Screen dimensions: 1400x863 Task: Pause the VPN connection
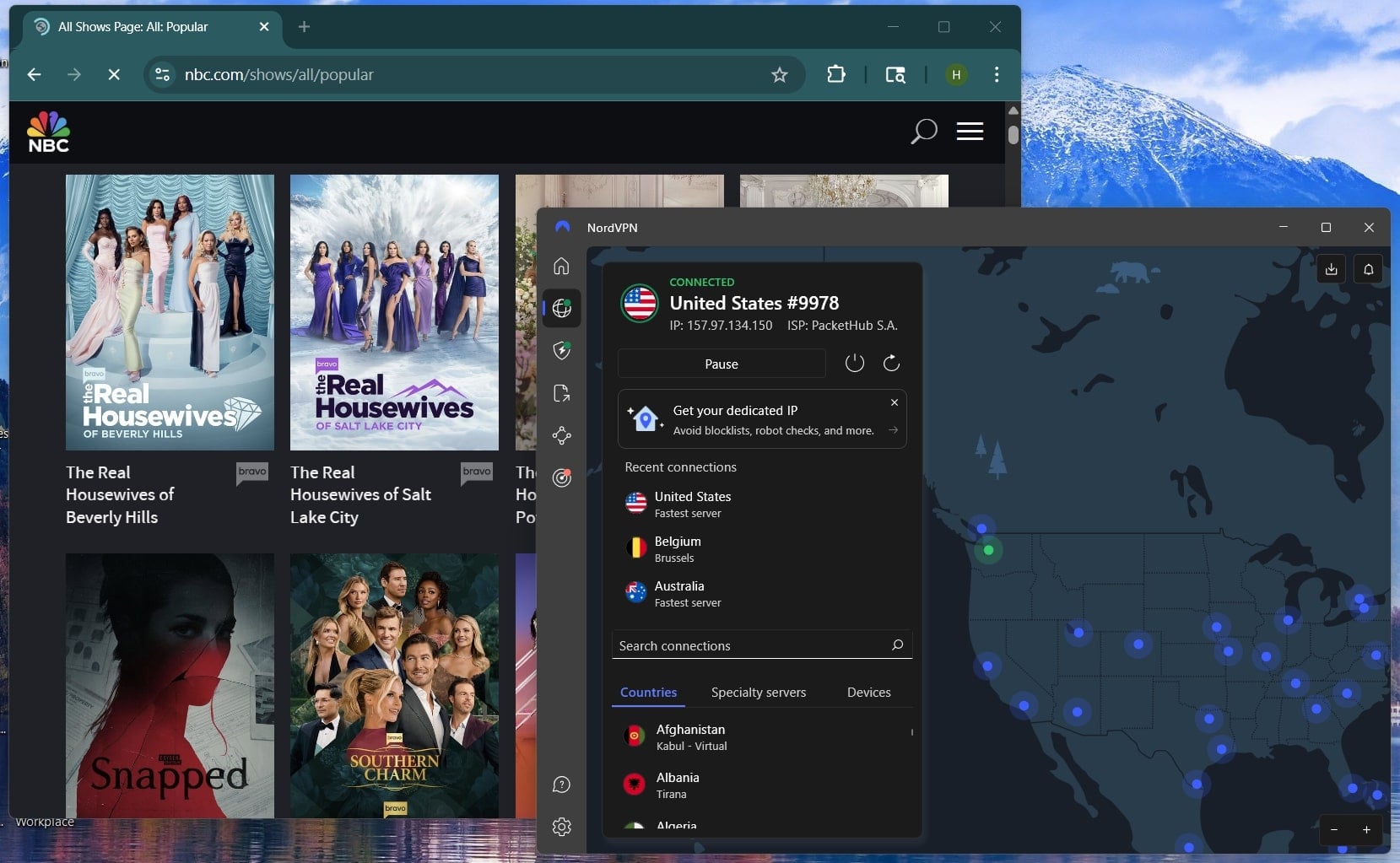pyautogui.click(x=722, y=364)
